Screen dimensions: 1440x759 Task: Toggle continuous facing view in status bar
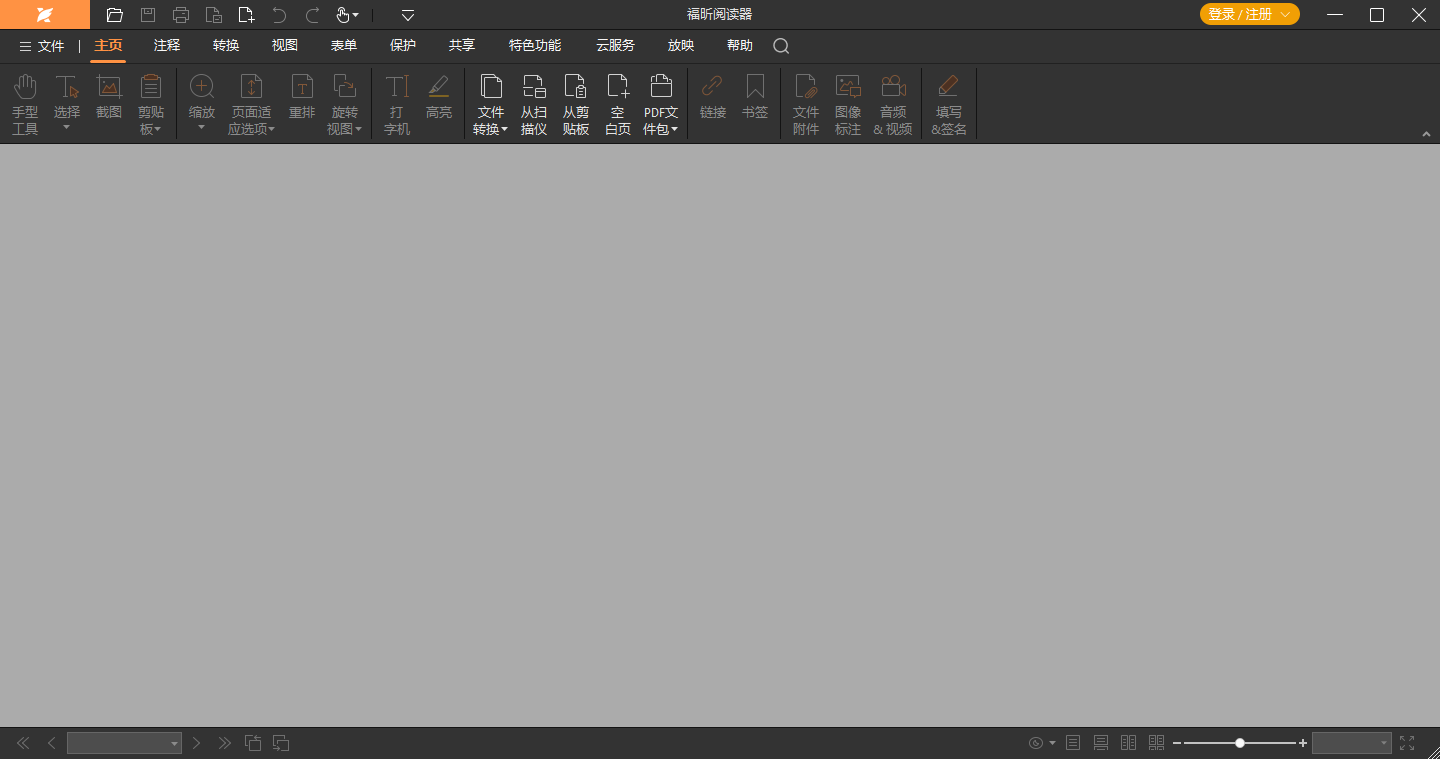1157,743
